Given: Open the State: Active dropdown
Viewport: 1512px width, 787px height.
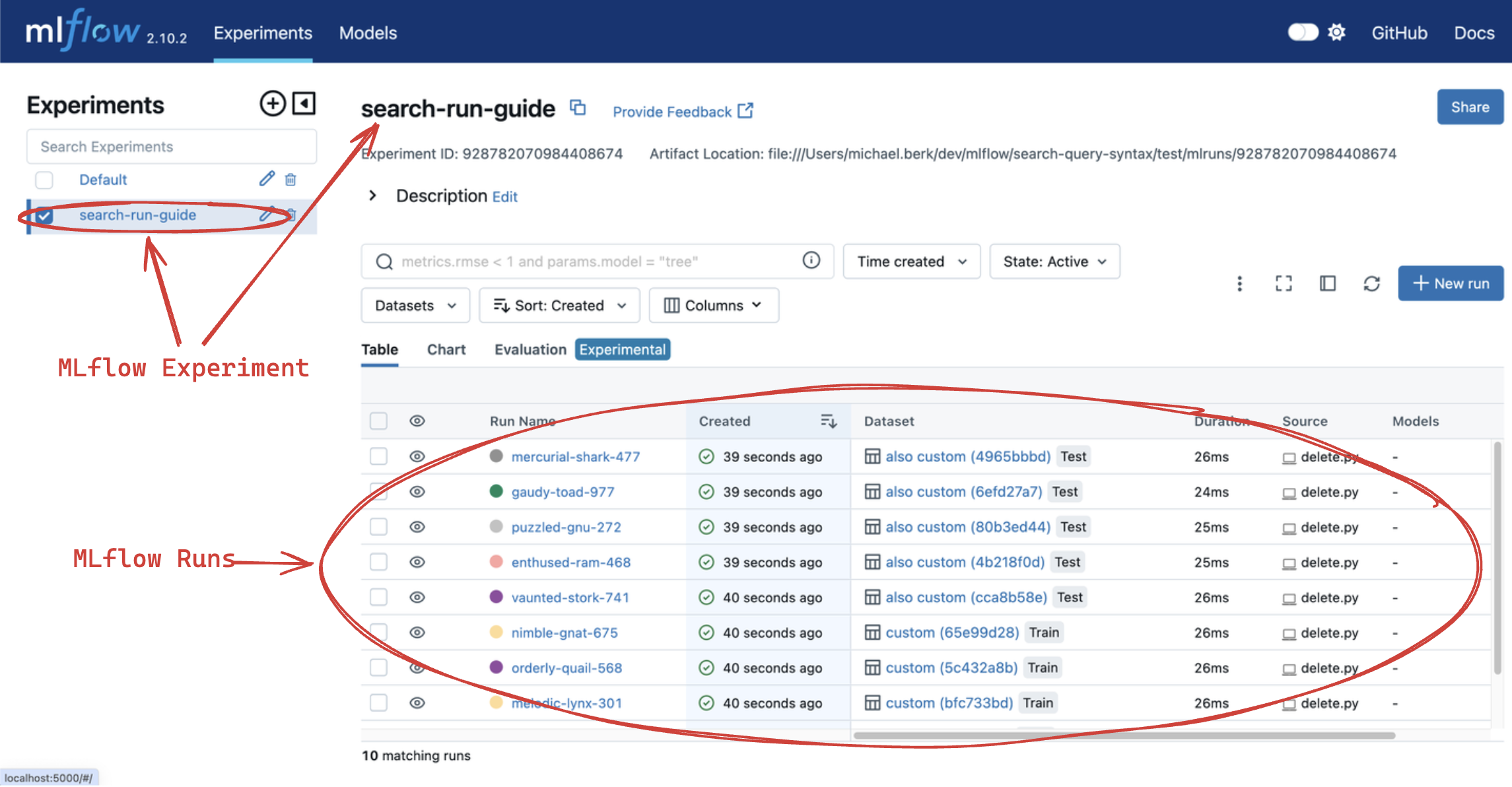Looking at the screenshot, I should click(x=1054, y=261).
